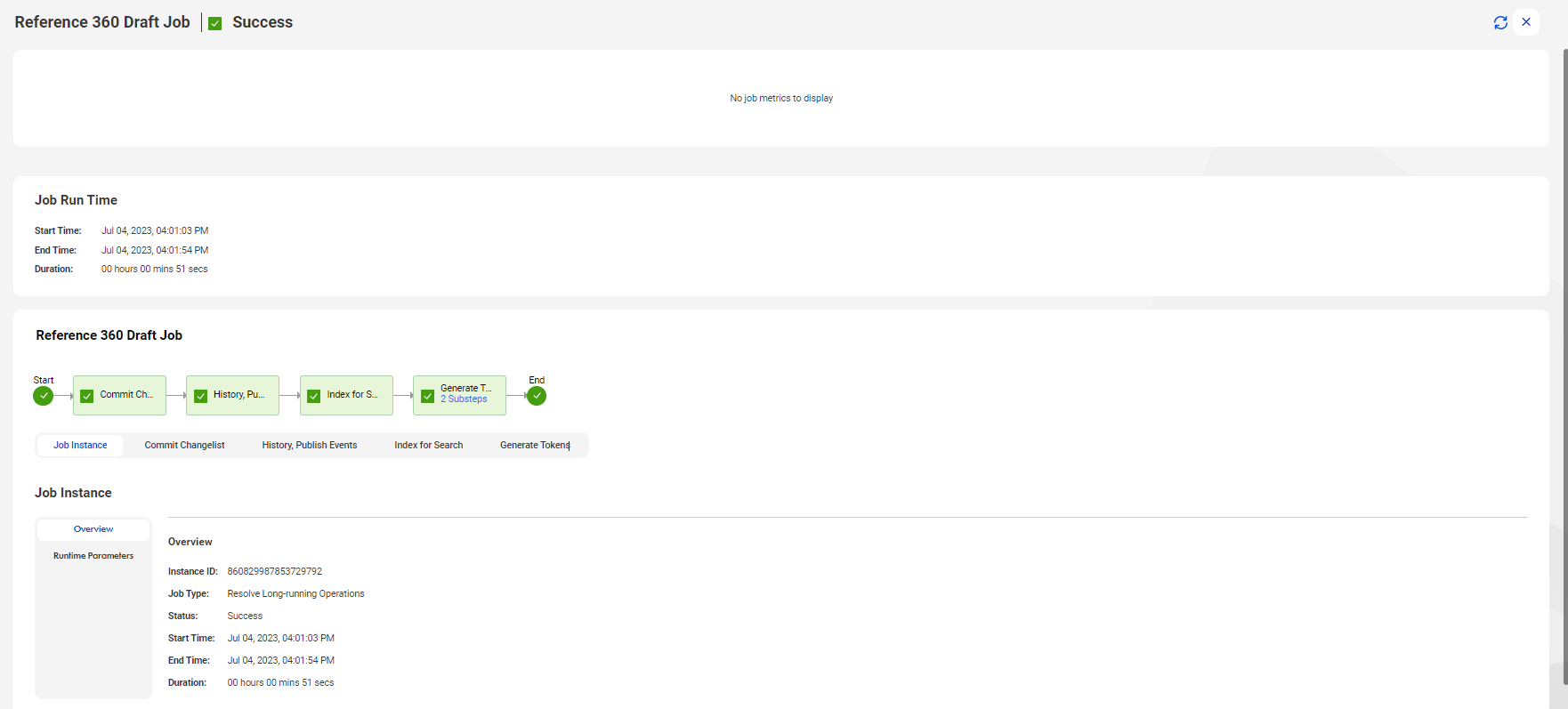1568x709 pixels.
Task: Click the End node checkmark circle
Action: point(537,396)
